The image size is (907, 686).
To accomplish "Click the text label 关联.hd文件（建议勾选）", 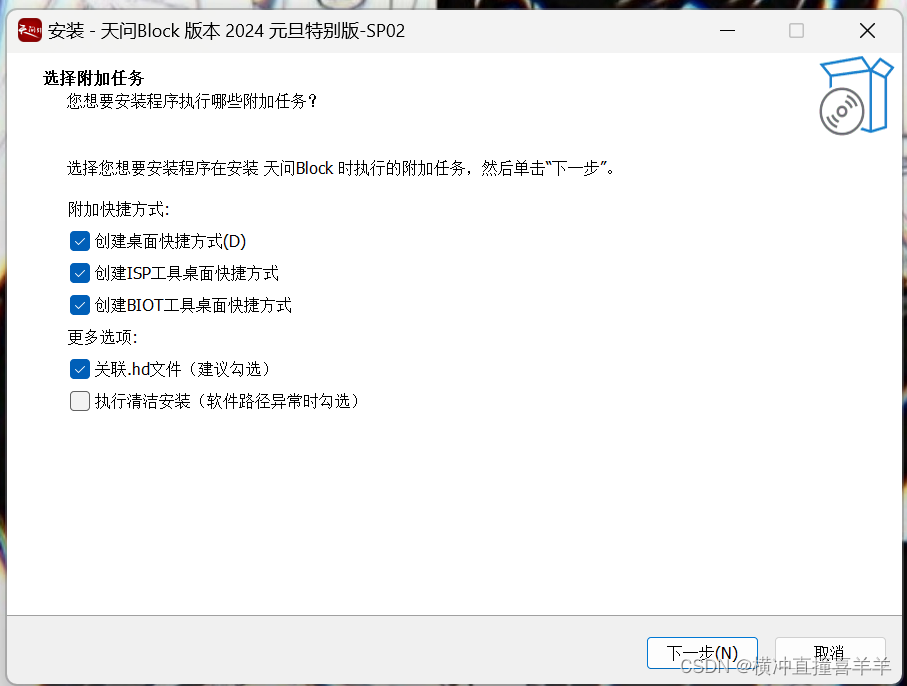I will point(182,369).
